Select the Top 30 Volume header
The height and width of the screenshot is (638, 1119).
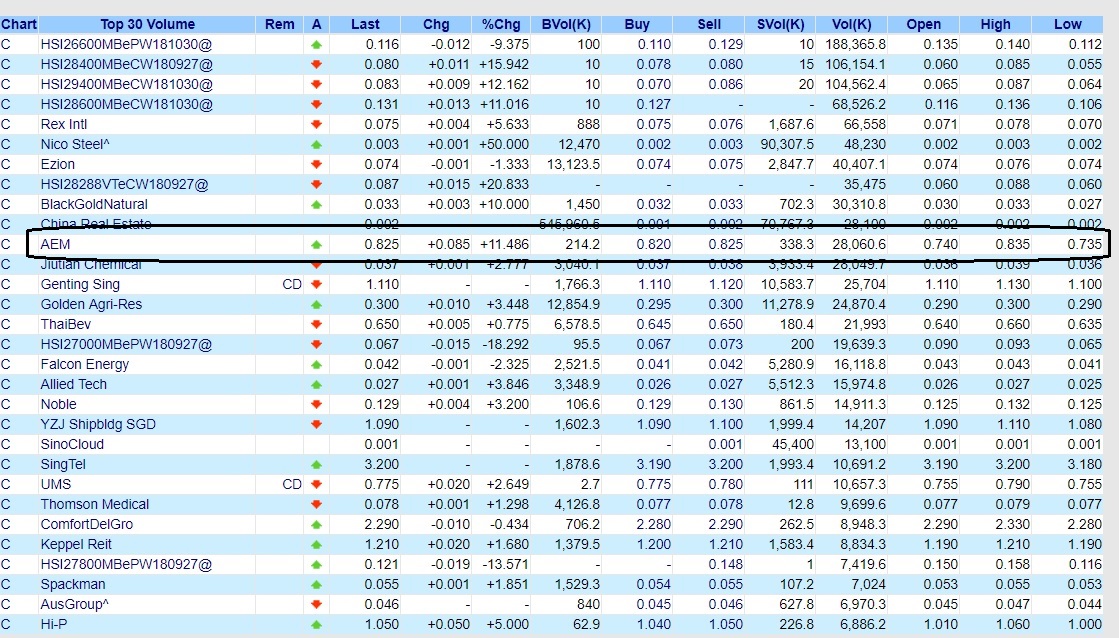pos(148,23)
